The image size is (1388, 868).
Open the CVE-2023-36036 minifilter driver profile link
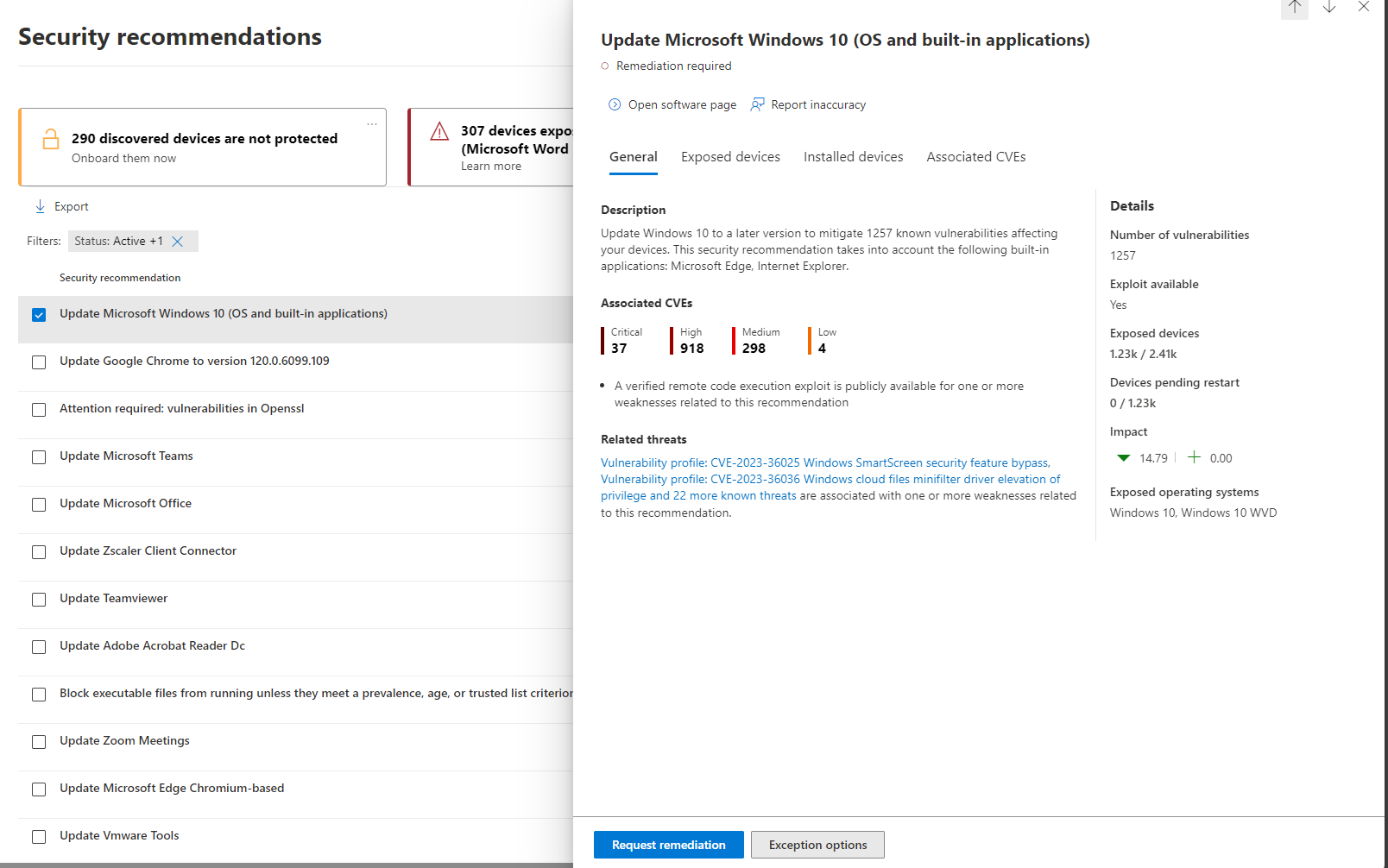pos(830,487)
